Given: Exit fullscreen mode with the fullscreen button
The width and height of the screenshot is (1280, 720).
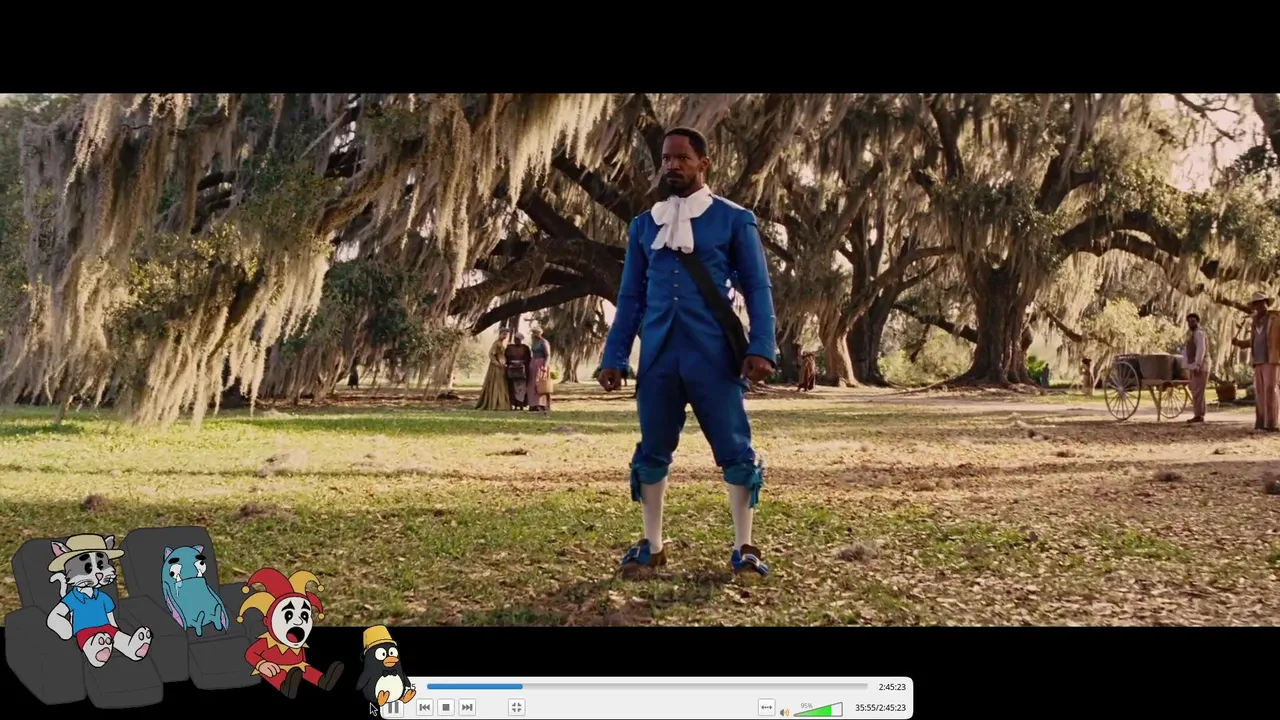Looking at the screenshot, I should [x=516, y=707].
